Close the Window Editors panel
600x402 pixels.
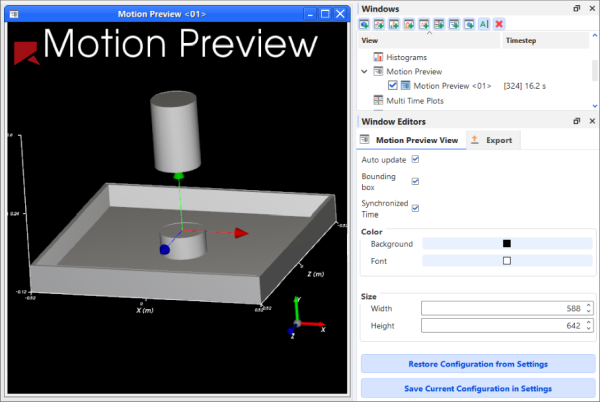point(592,121)
